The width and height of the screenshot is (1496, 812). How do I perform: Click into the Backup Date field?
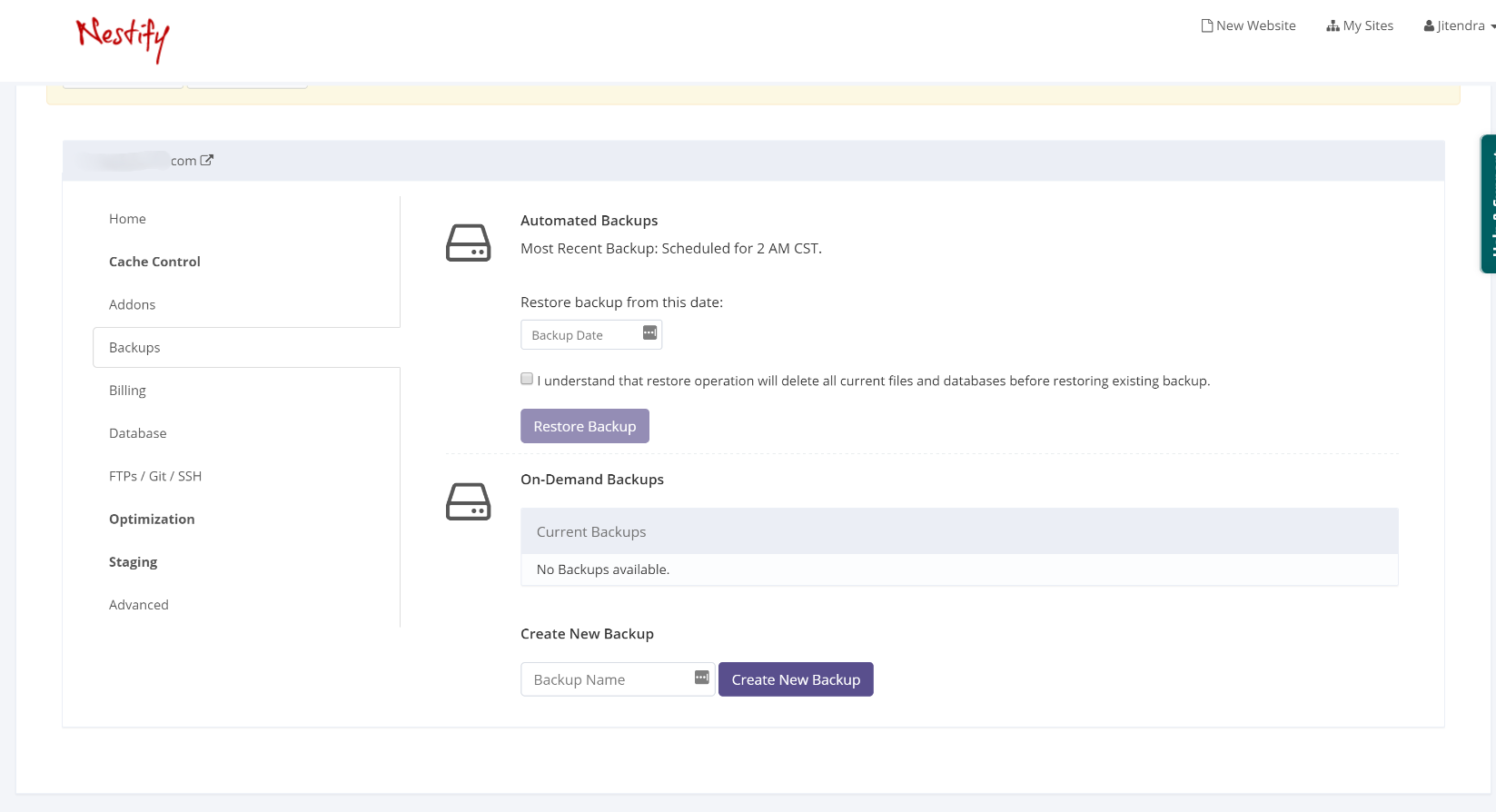(581, 335)
